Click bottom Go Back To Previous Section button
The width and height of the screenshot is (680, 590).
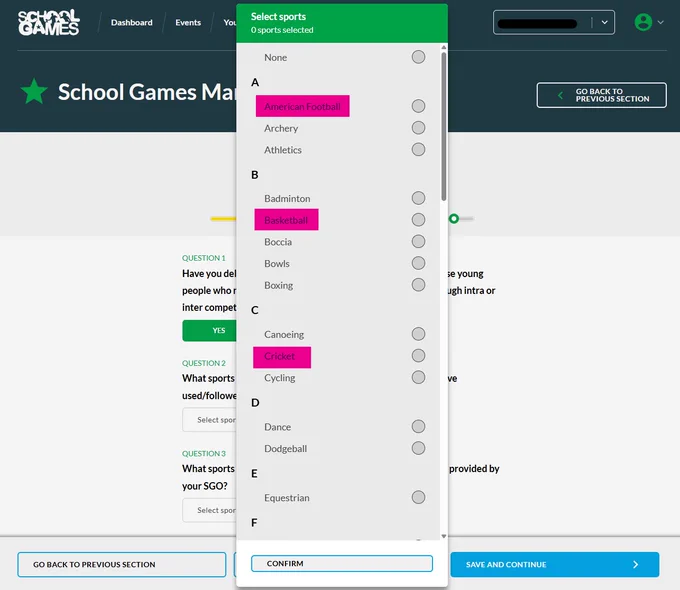122,564
